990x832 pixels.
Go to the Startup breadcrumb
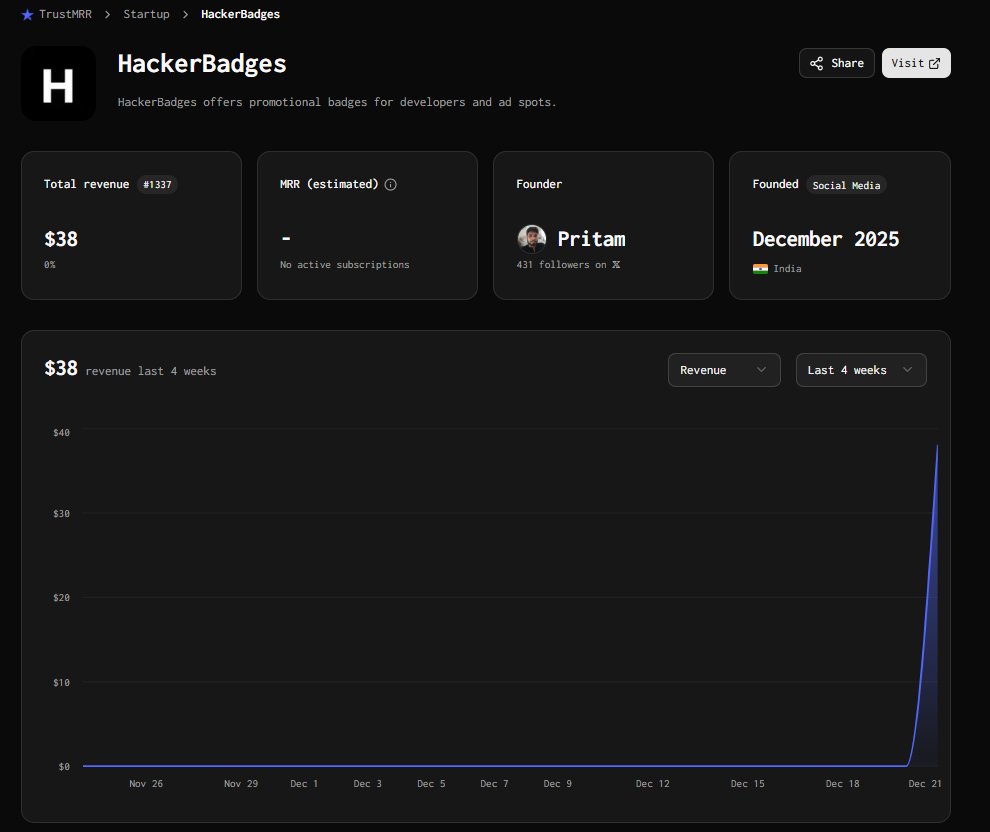[146, 14]
